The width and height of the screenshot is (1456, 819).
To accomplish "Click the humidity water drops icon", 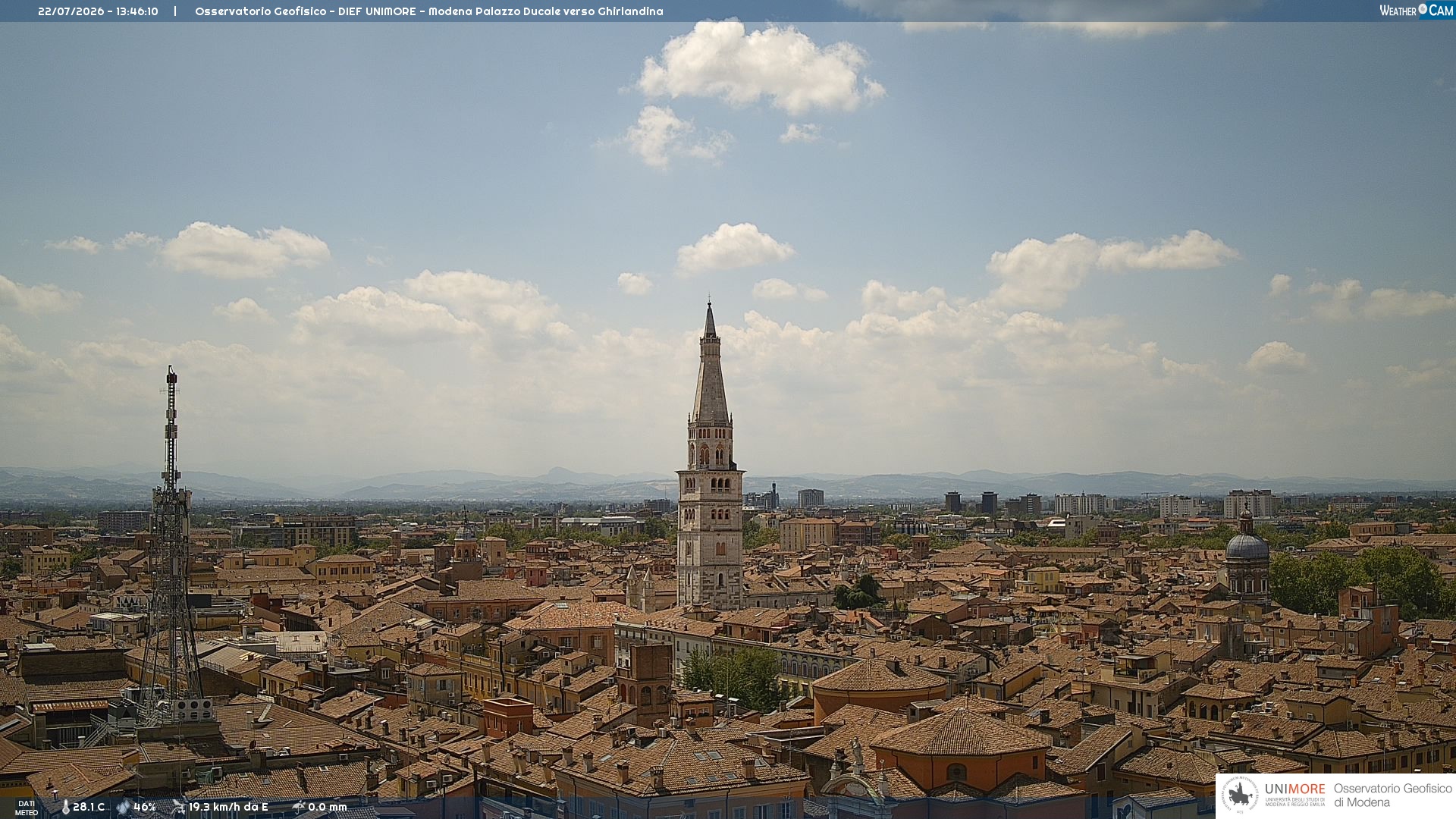I will (x=124, y=807).
